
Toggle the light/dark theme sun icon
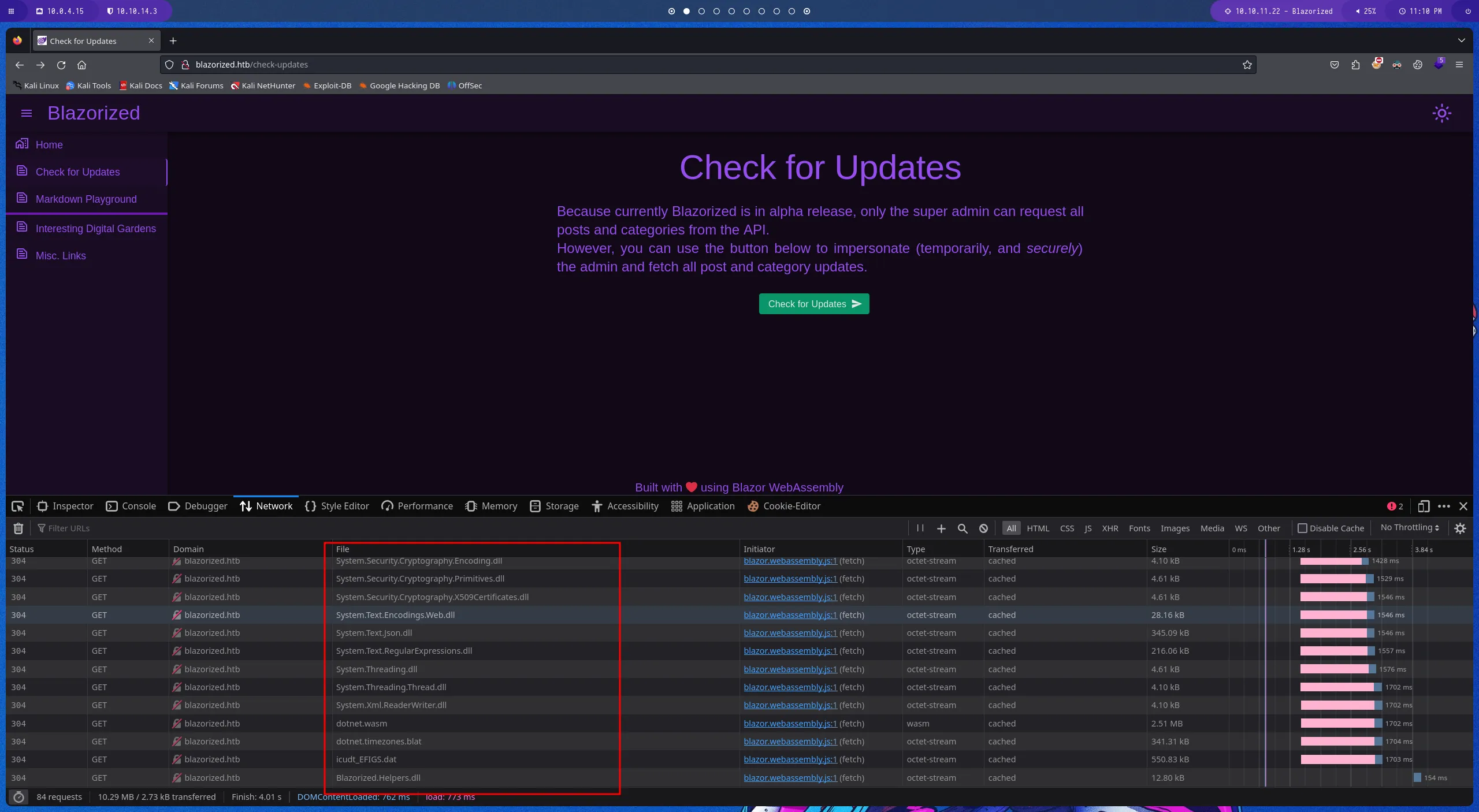1441,113
